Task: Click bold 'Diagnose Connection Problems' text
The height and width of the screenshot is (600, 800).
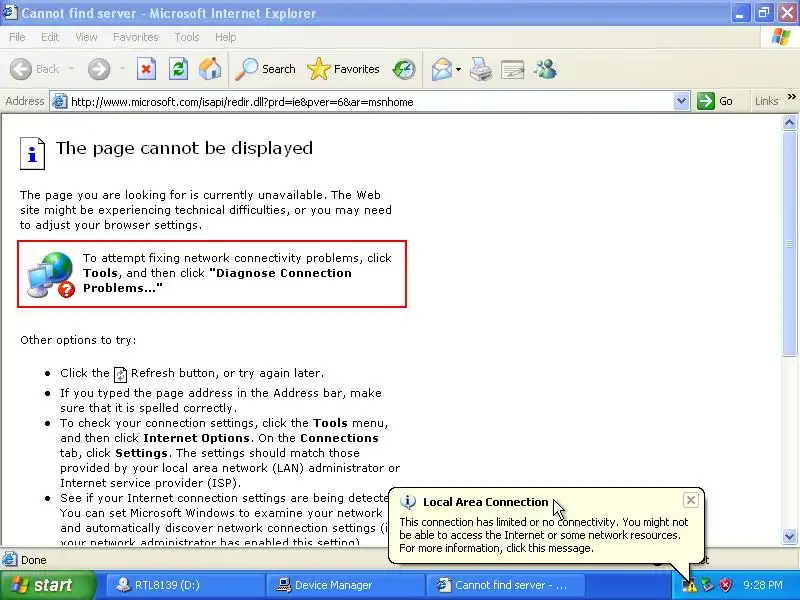Action: click(x=217, y=281)
